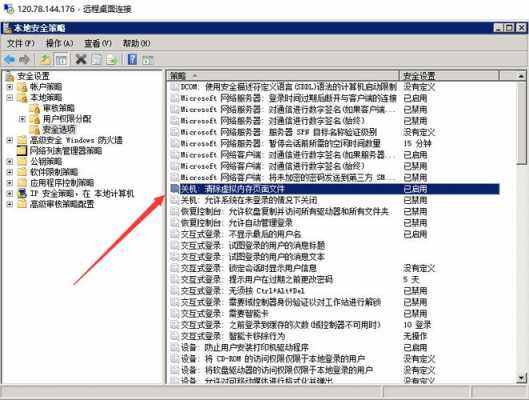Click the remote desktop connection title icon
This screenshot has width=529, height=400.
8,8
